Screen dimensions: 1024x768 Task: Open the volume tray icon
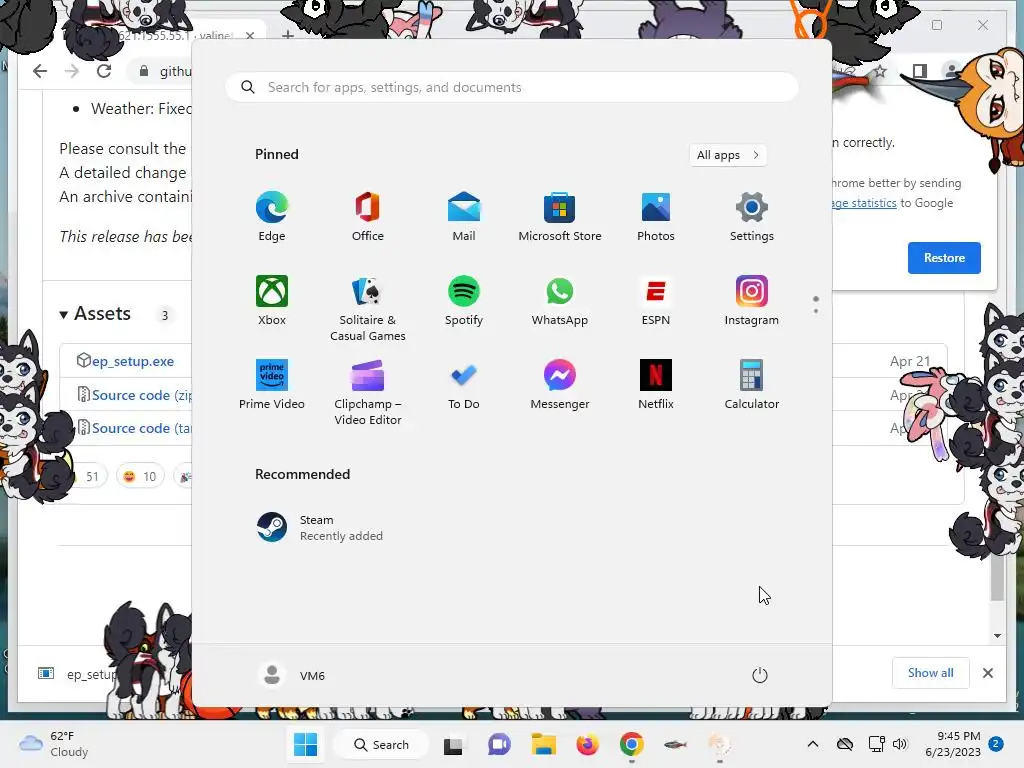point(900,744)
